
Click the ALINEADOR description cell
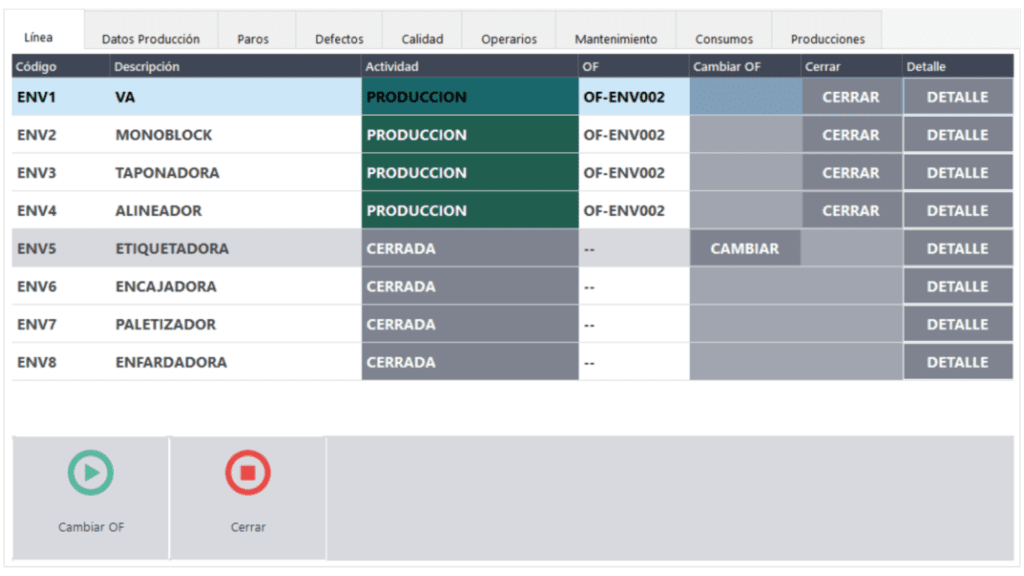pyautogui.click(x=236, y=210)
